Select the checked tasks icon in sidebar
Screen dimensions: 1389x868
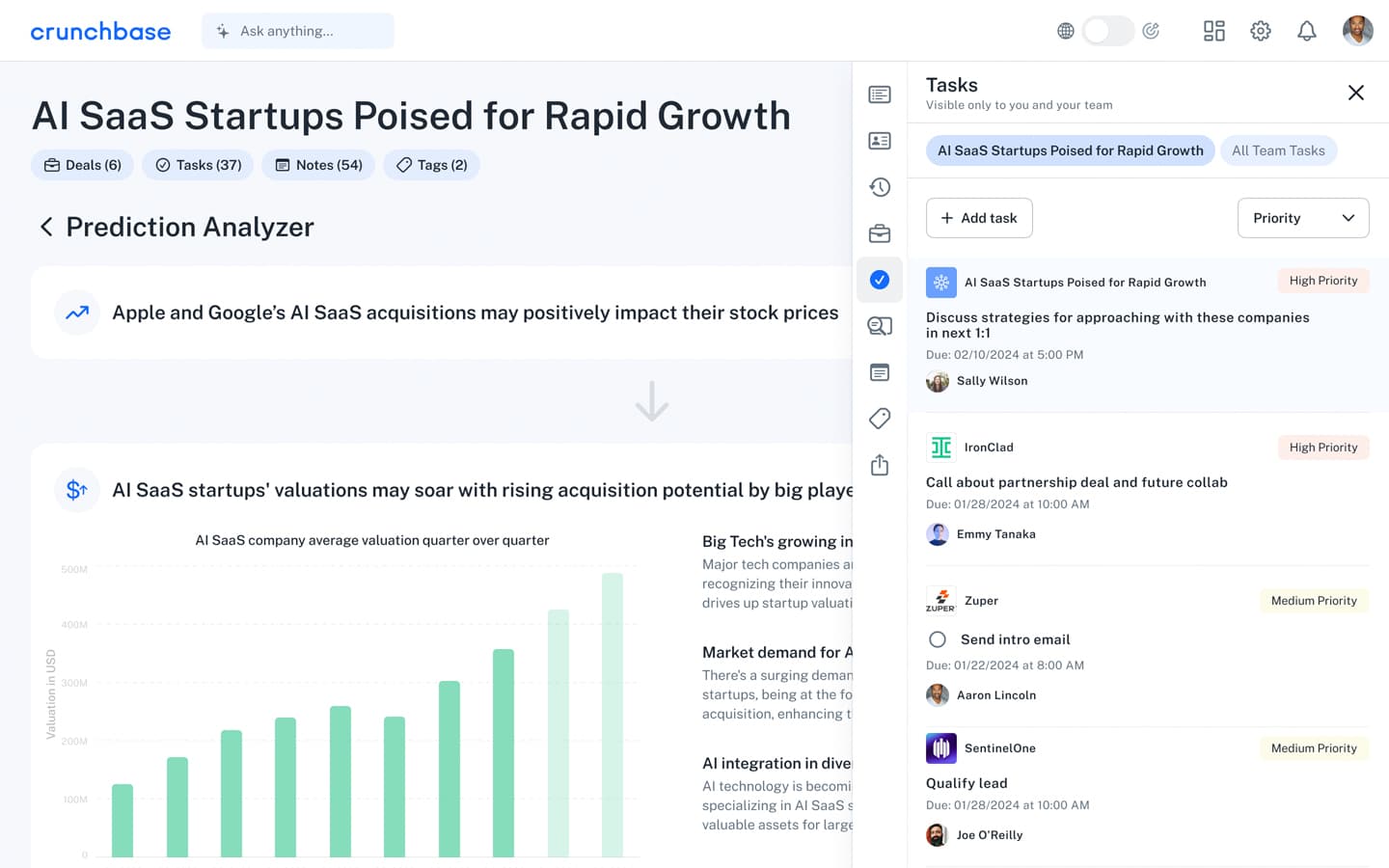click(x=880, y=280)
